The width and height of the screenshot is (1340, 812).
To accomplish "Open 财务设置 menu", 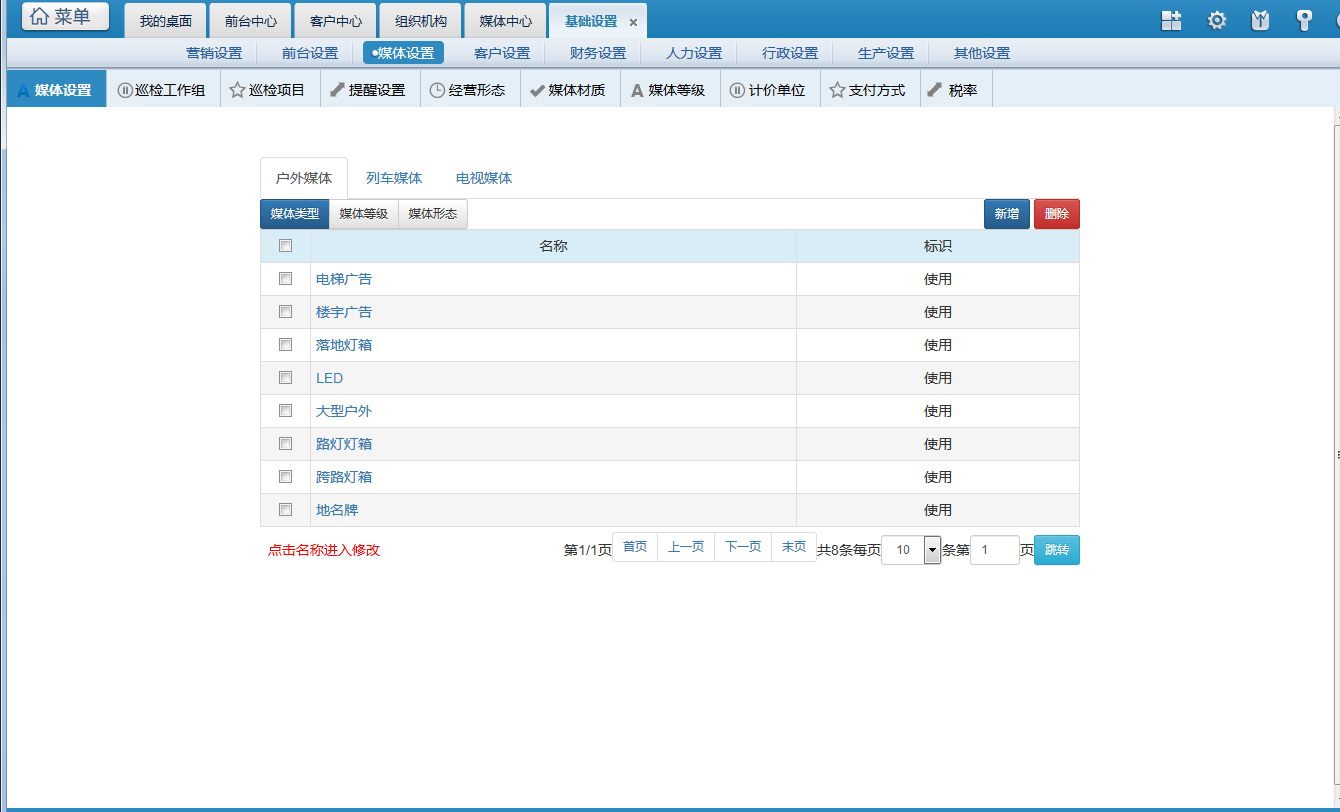I will pos(598,53).
